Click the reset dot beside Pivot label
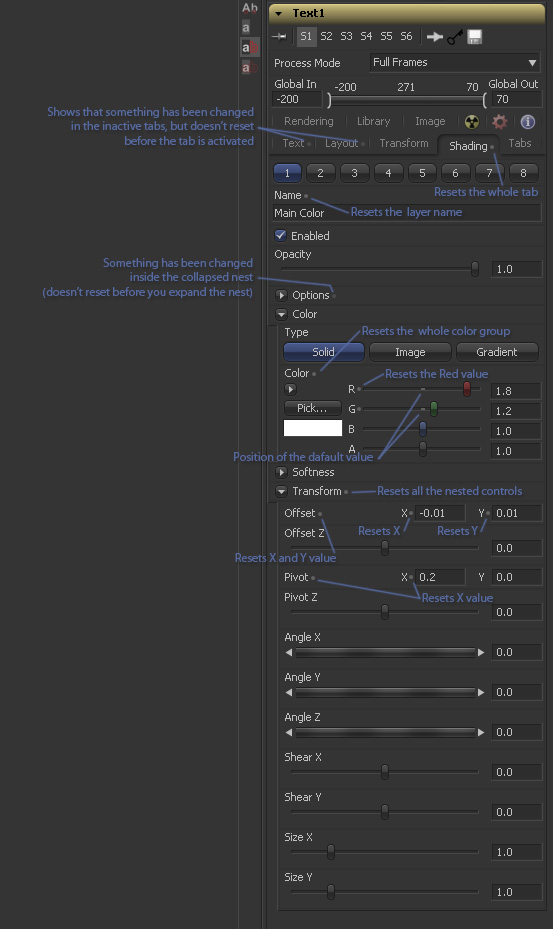This screenshot has height=929, width=553. click(313, 578)
